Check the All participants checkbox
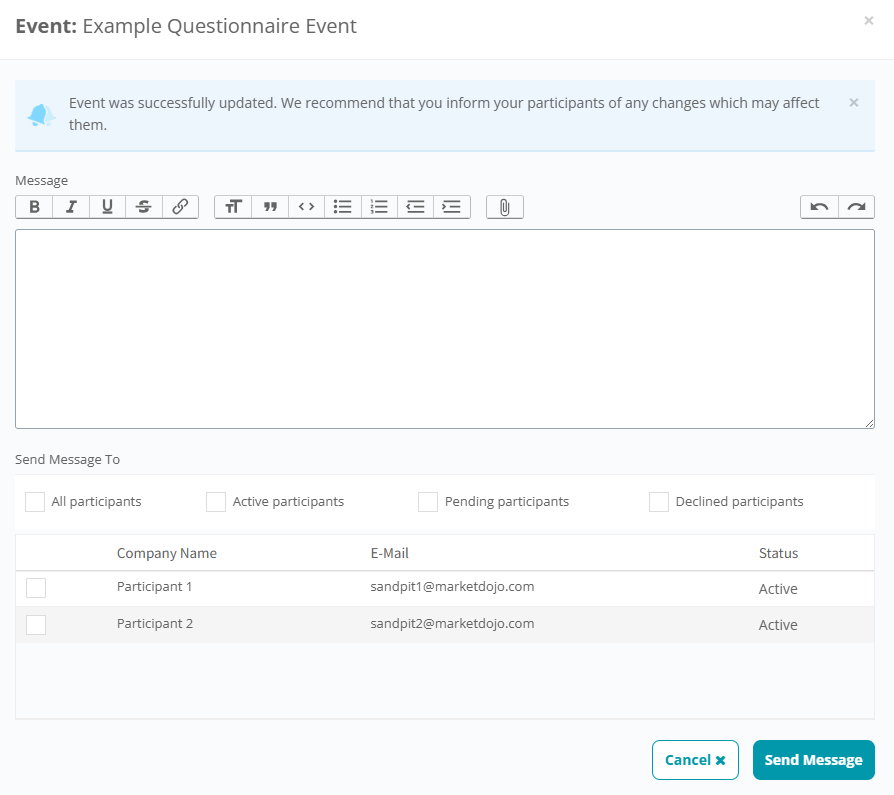This screenshot has width=894, height=795. point(35,502)
